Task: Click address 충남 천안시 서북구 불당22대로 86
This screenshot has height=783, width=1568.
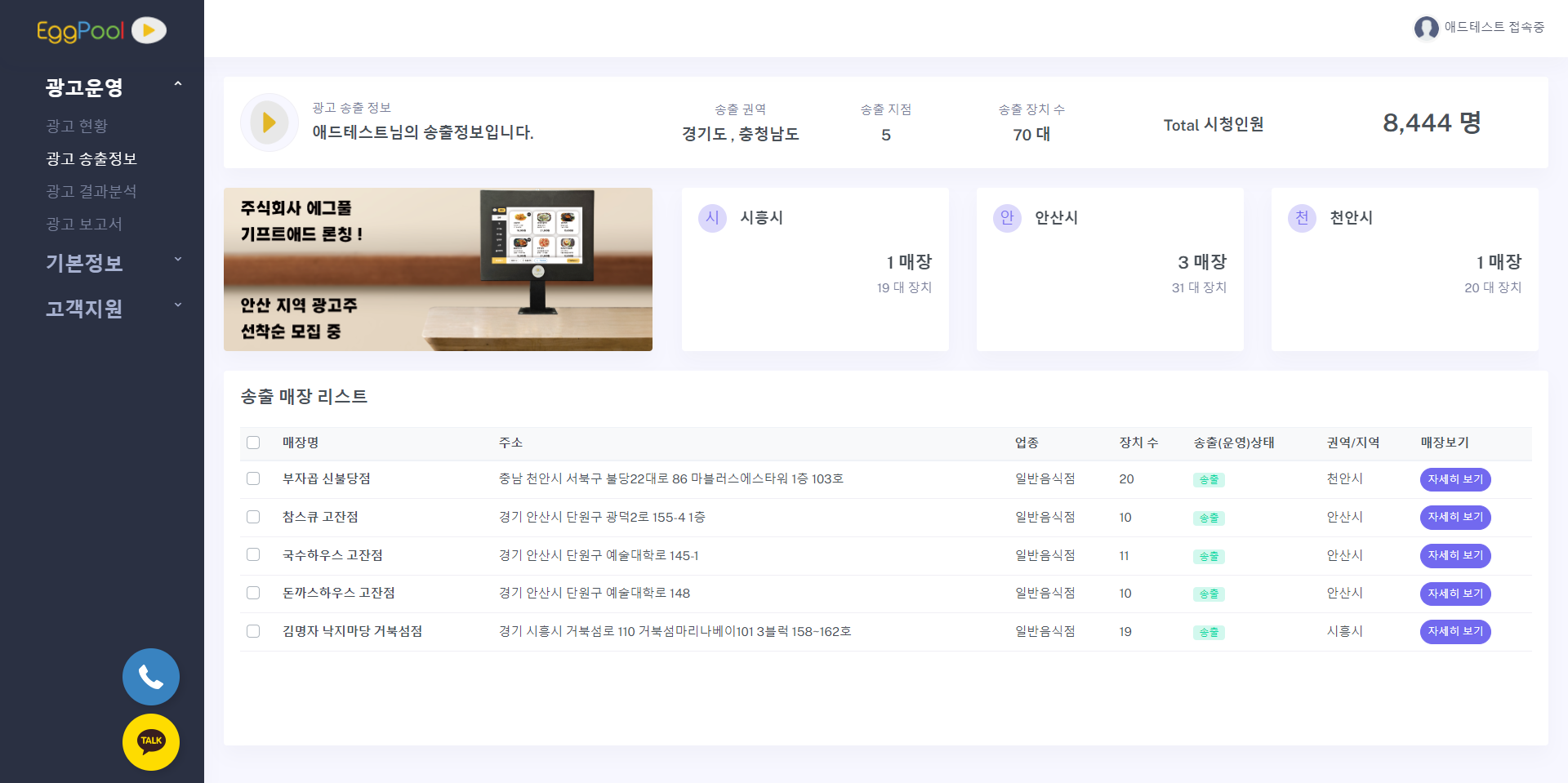Action: 671,478
